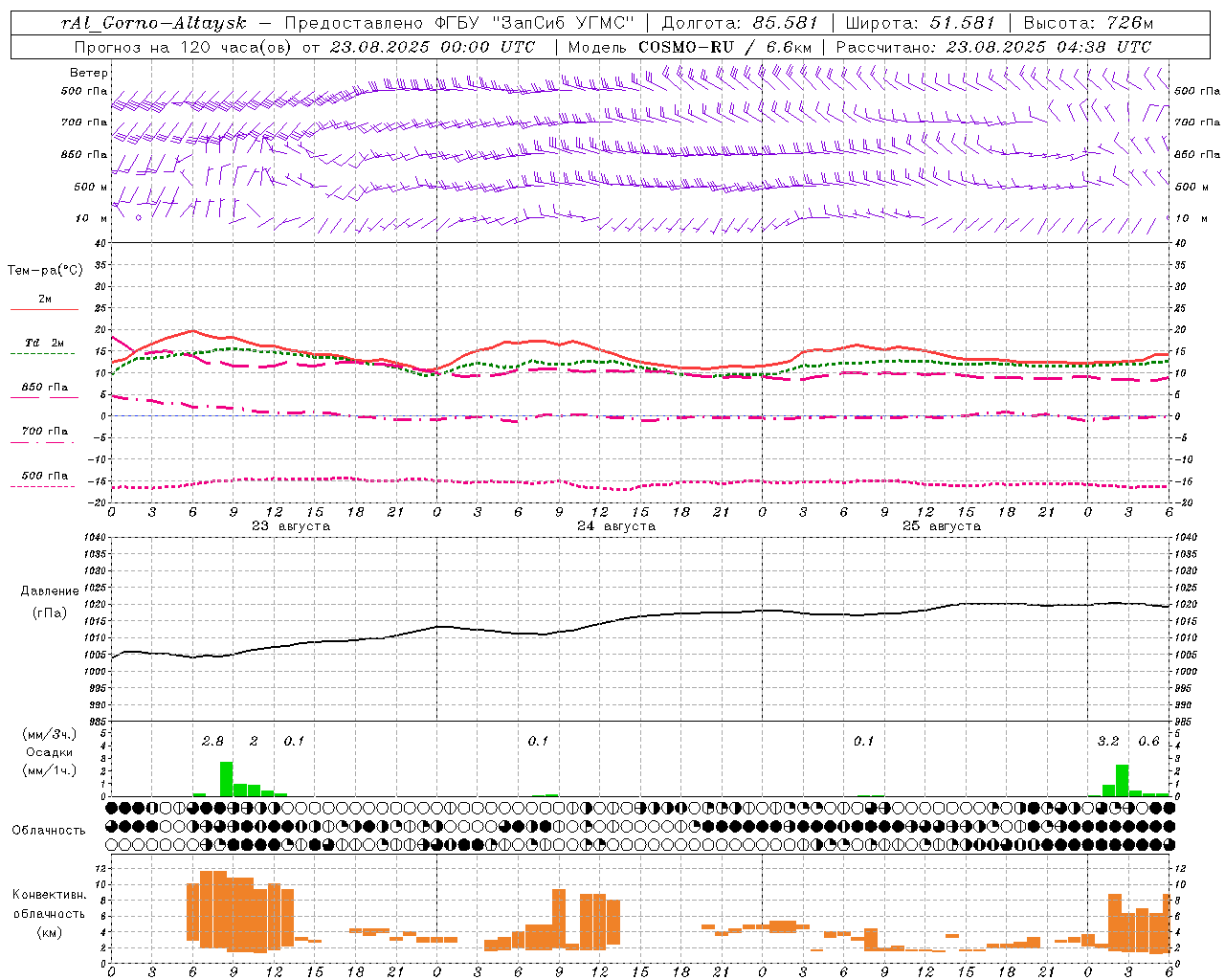Click the 700 гПа temperature legend entry

pos(44,432)
